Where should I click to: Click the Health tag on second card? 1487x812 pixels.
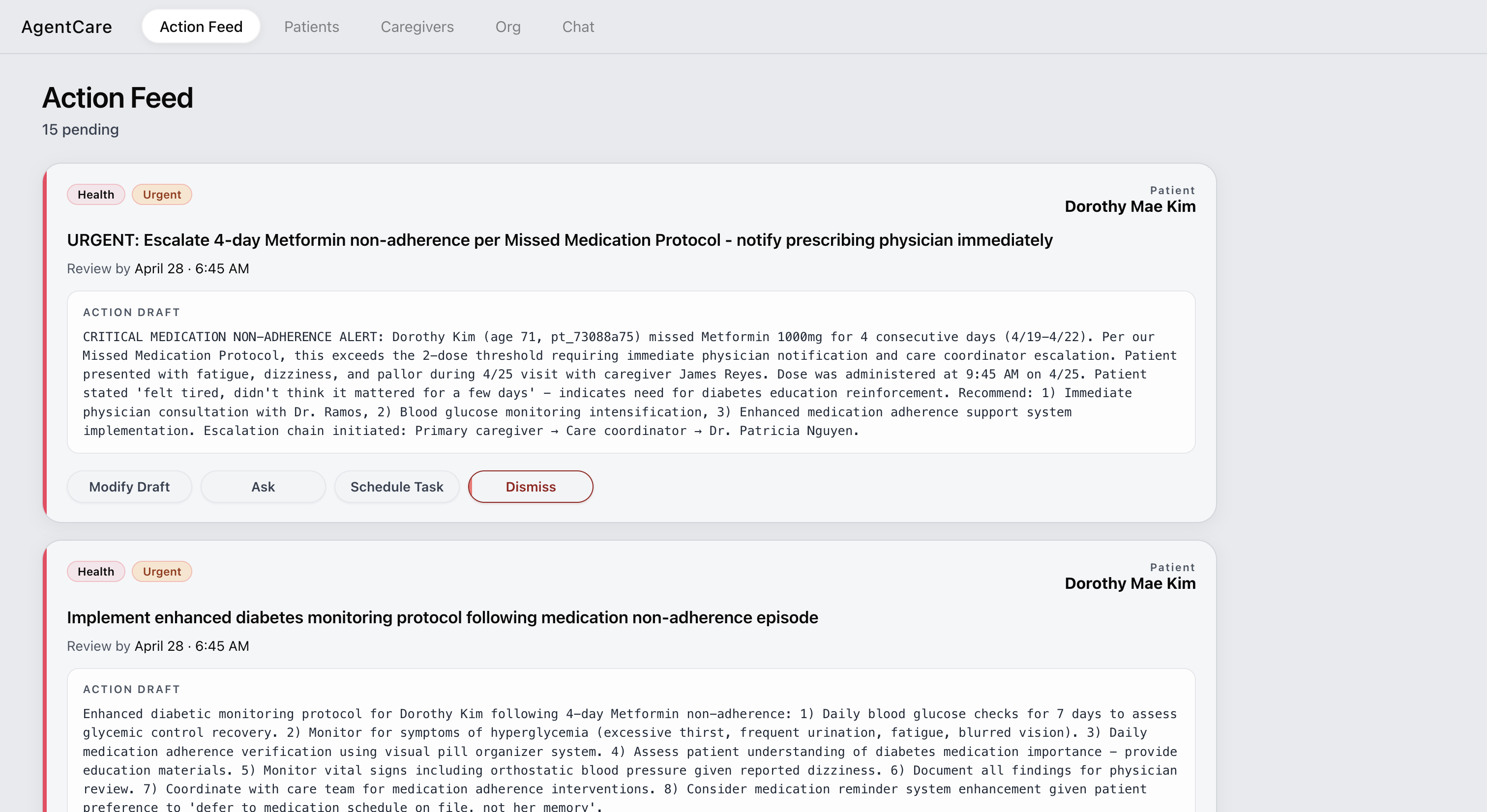pyautogui.click(x=96, y=571)
